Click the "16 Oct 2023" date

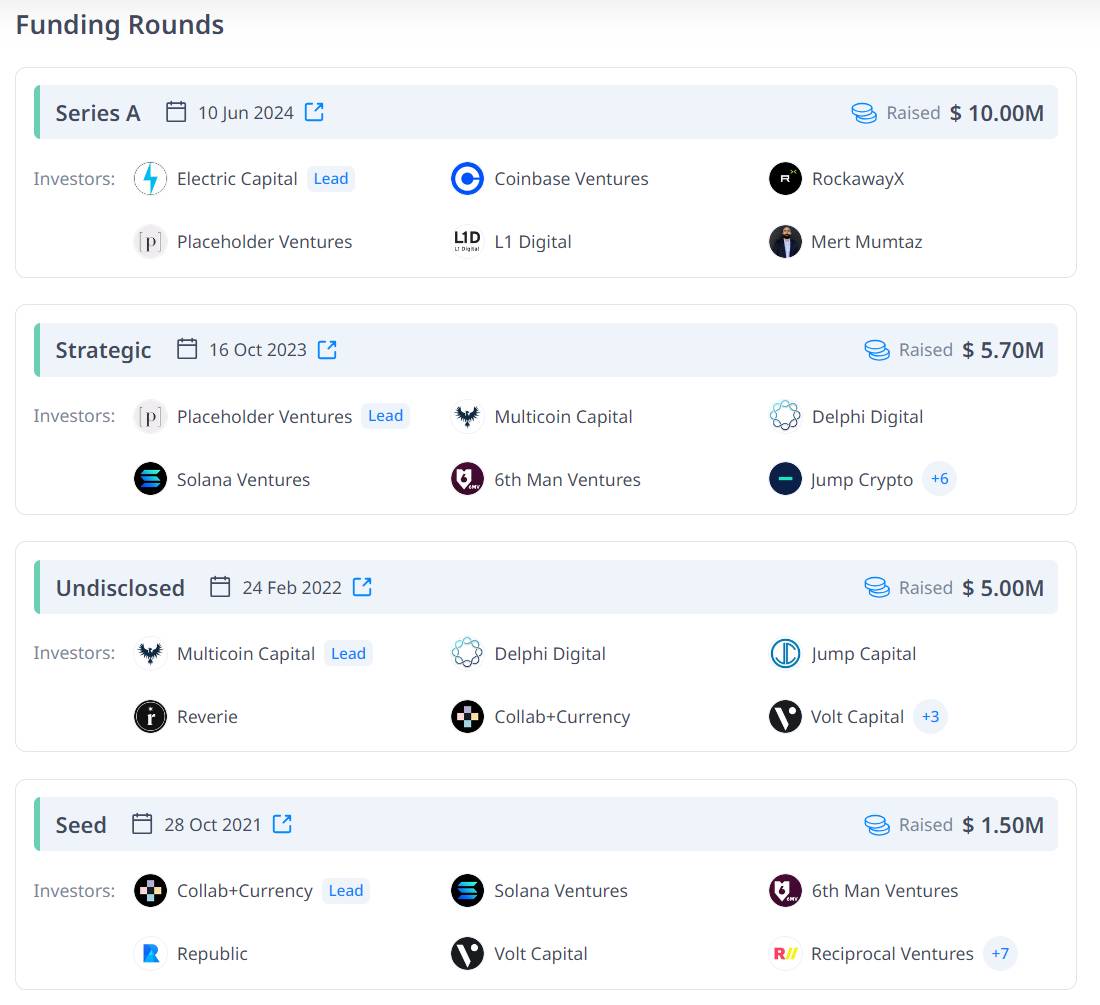[257, 350]
